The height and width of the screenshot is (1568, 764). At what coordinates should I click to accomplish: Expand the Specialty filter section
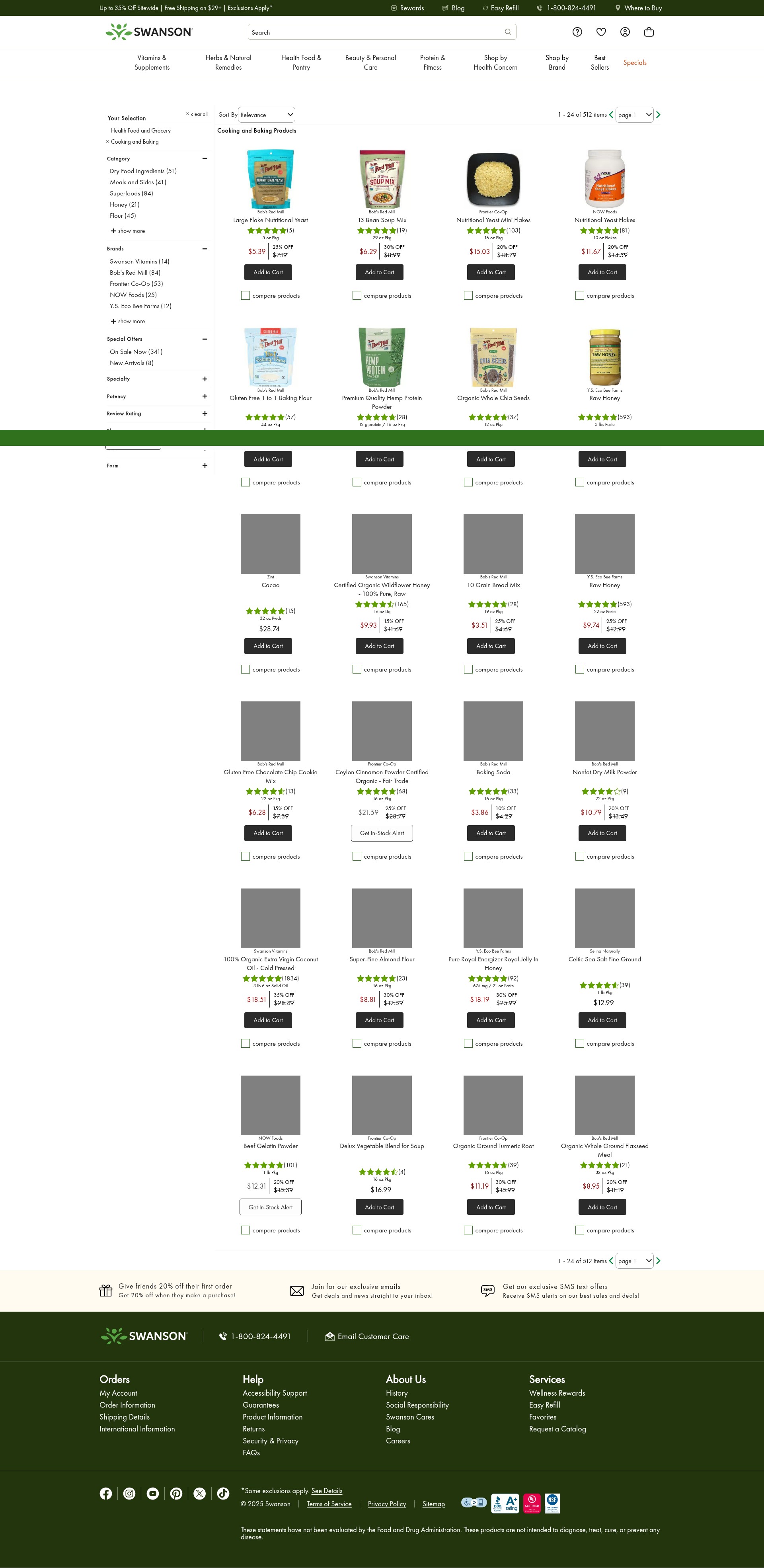(205, 379)
